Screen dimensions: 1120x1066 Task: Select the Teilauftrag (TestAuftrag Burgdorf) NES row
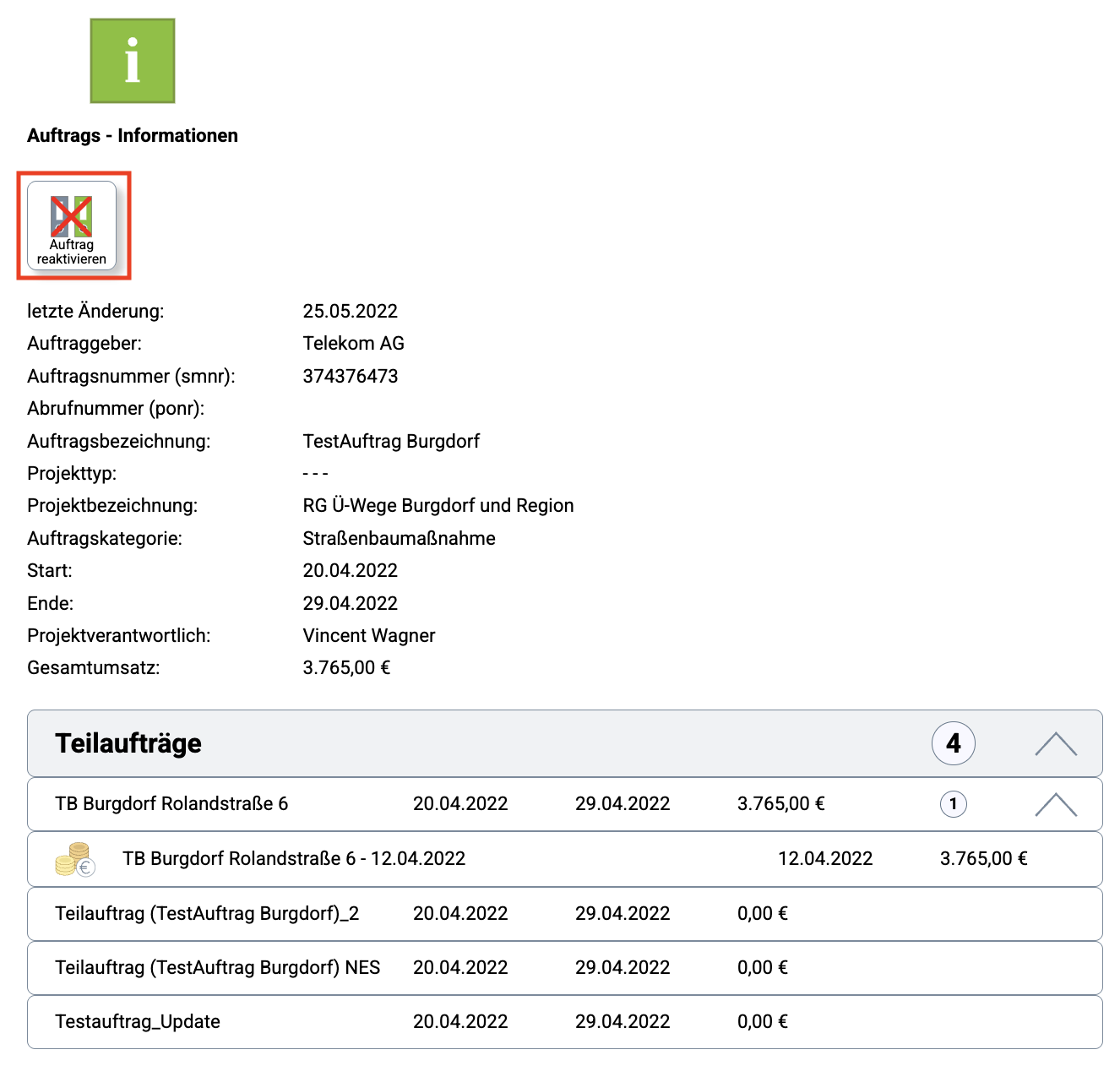[x=217, y=968]
